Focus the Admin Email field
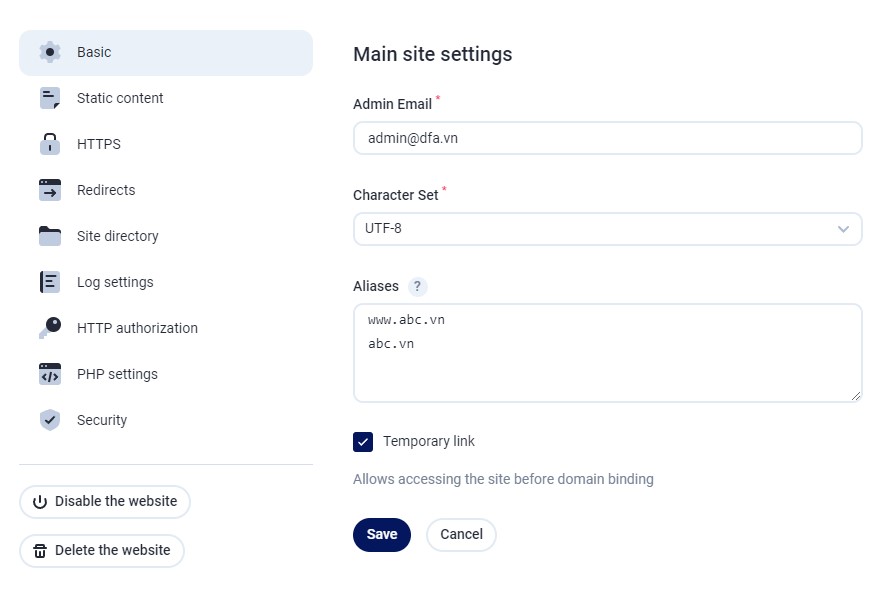The image size is (894, 611). coord(607,139)
